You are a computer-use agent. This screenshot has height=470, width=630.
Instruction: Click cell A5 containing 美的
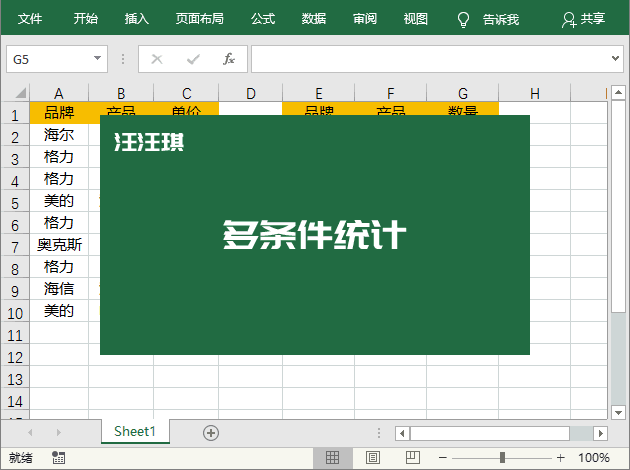(x=59, y=200)
